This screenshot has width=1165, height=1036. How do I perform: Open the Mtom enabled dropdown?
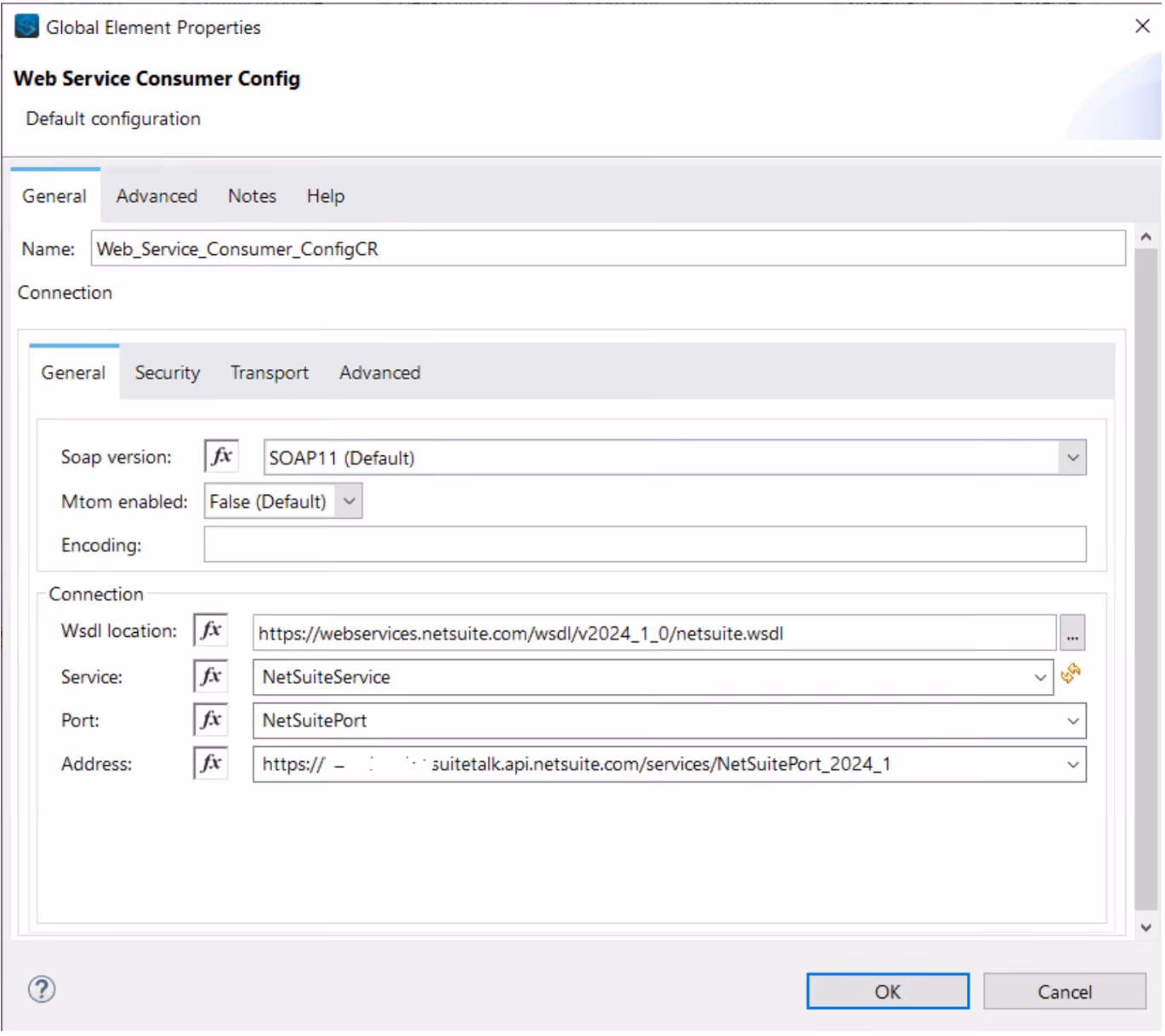click(349, 501)
